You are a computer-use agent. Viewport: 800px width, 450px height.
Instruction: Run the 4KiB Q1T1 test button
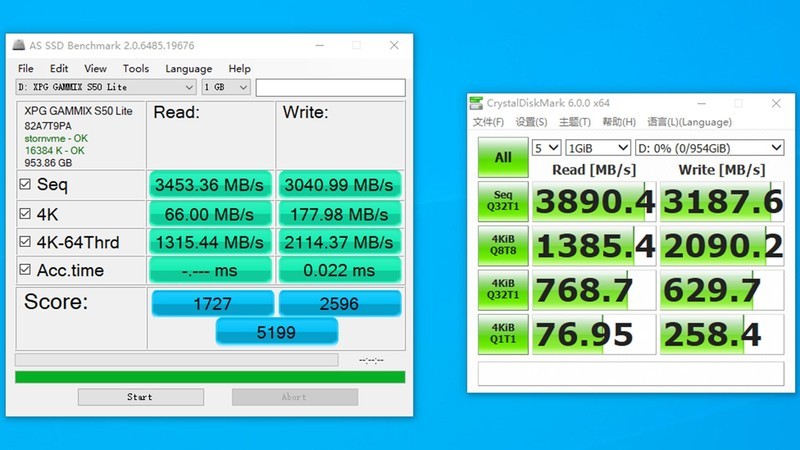coord(503,334)
